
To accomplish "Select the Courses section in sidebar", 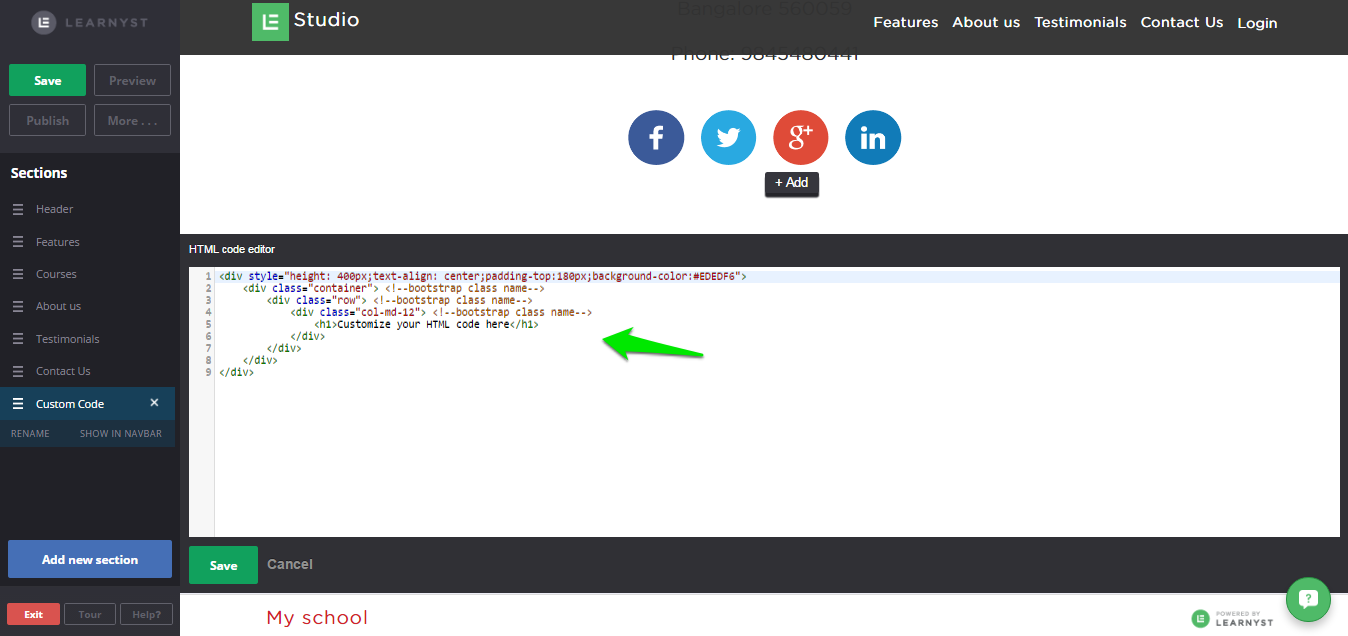I will click(x=56, y=274).
